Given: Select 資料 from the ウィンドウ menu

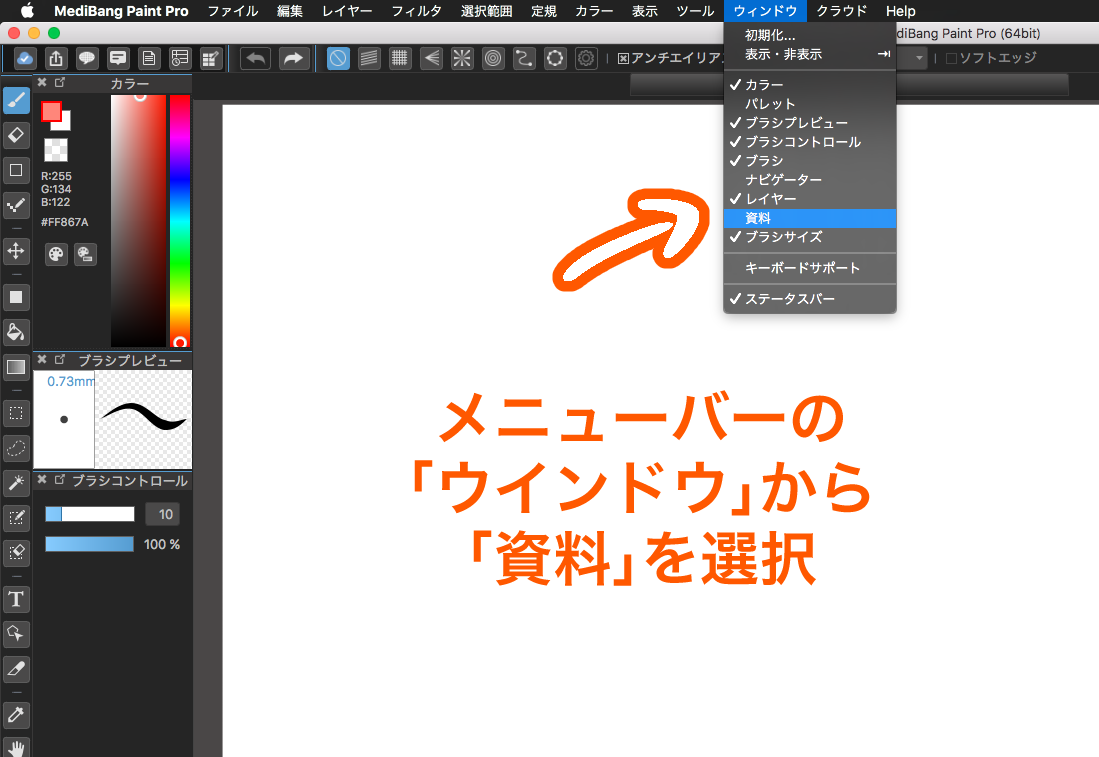Looking at the screenshot, I should 810,218.
